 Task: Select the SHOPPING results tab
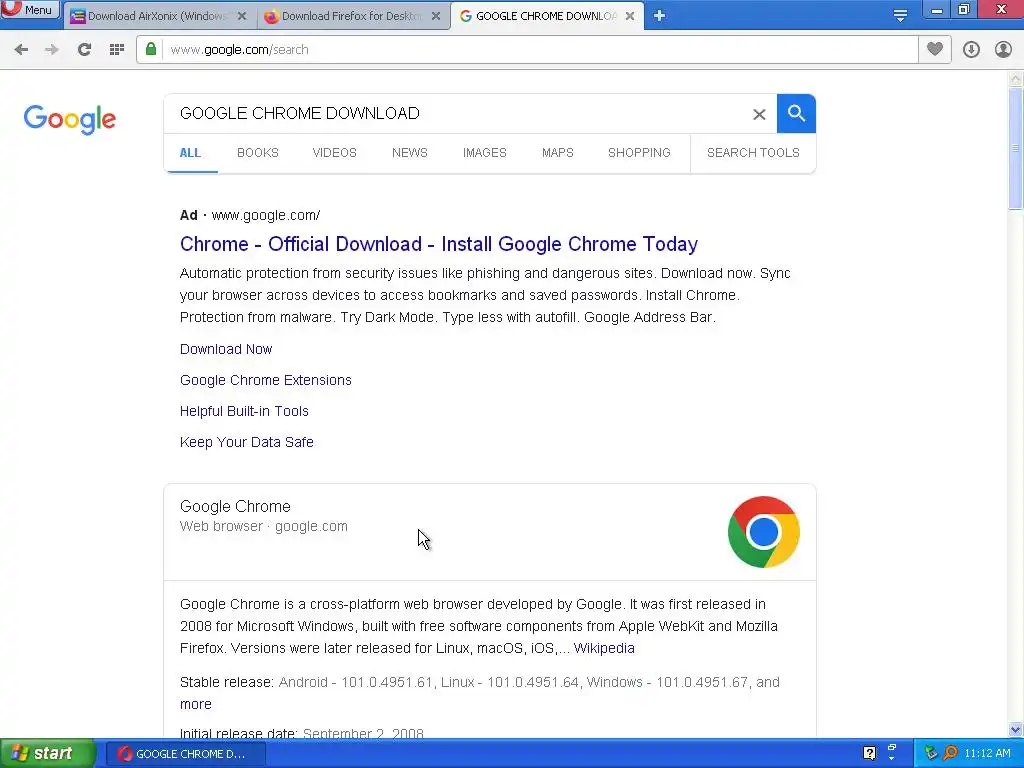point(639,153)
